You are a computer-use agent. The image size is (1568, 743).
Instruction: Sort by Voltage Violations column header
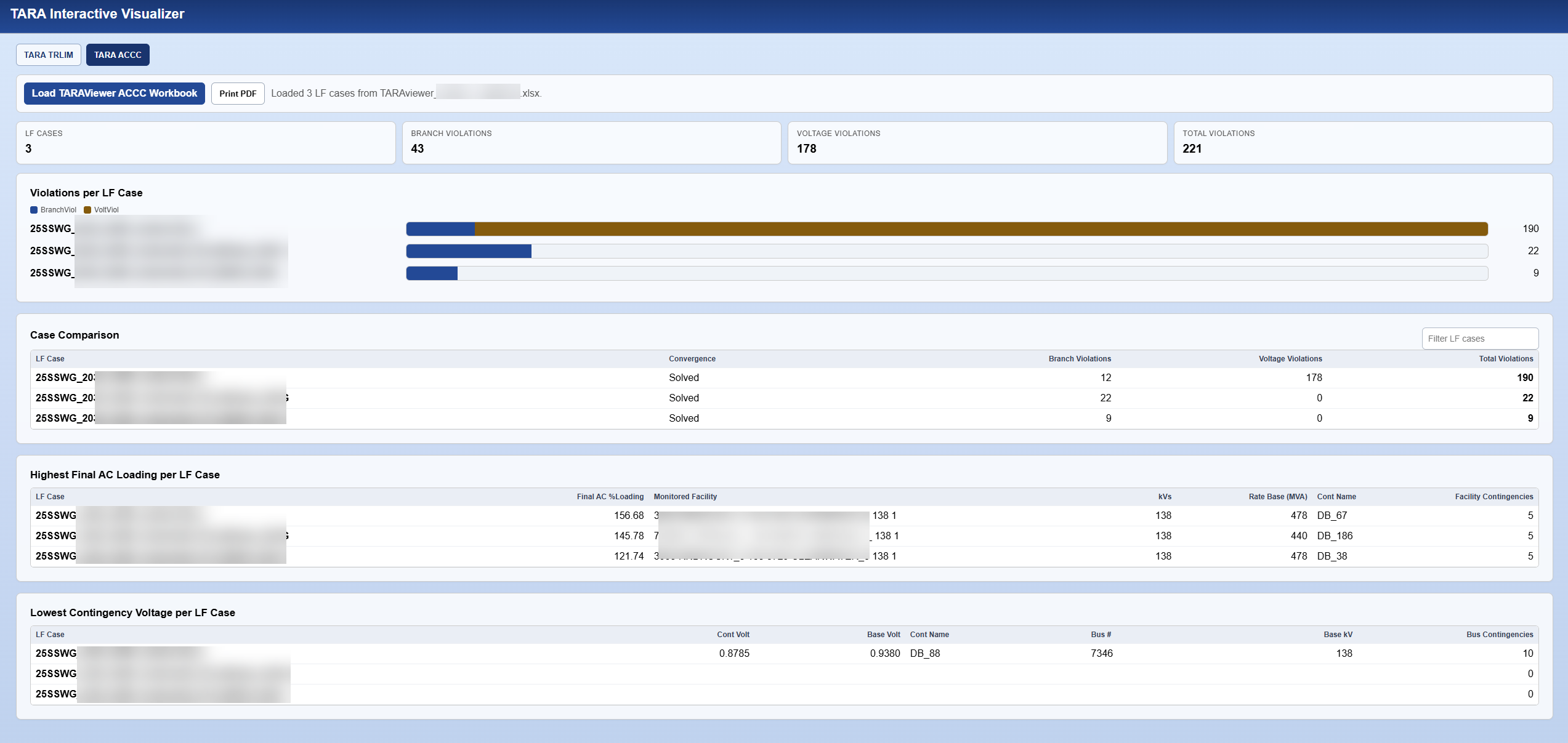click(1290, 359)
